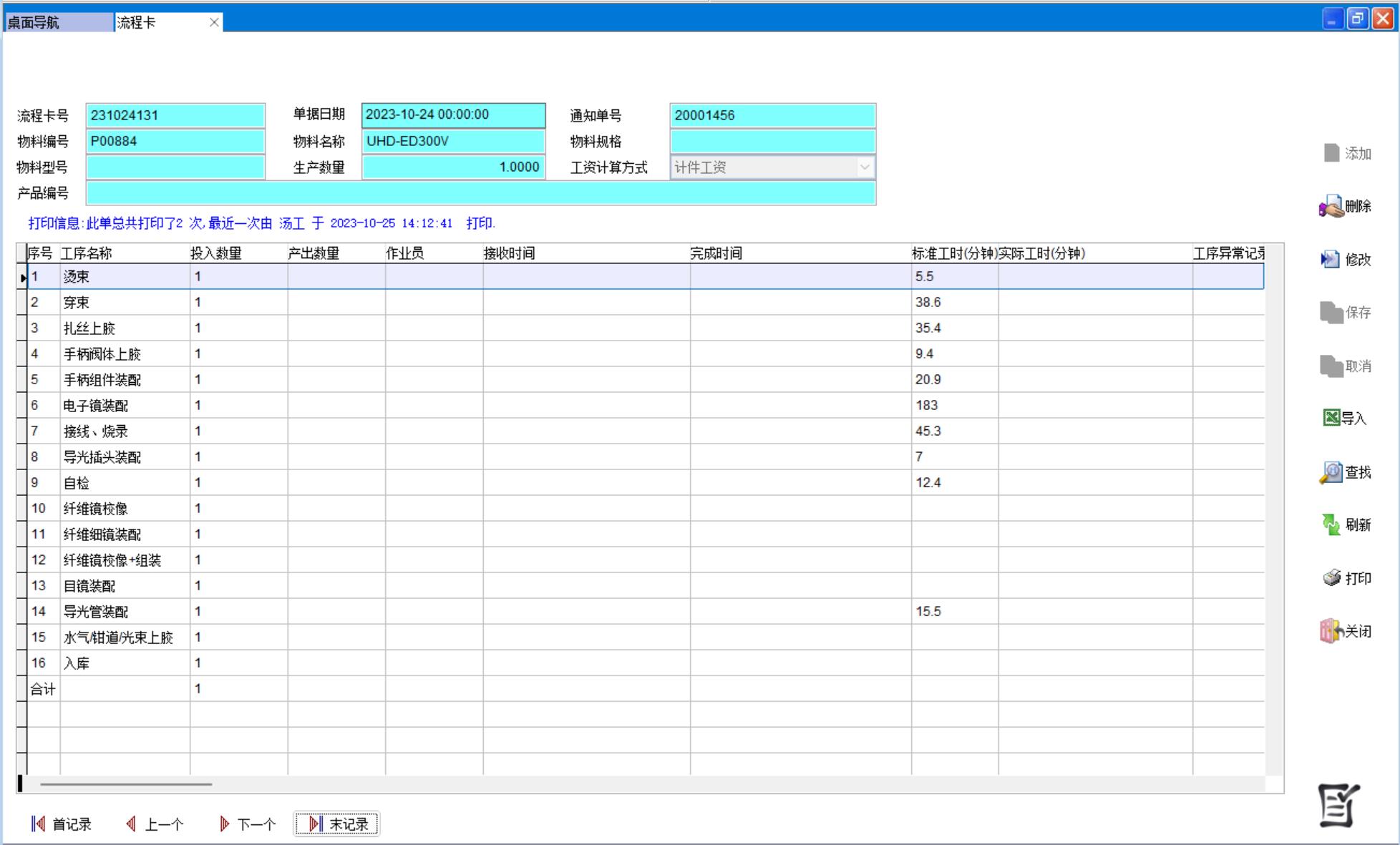This screenshot has height=845, width=1400.
Task: Close the 流程卡 tab with its X
Action: click(x=214, y=23)
